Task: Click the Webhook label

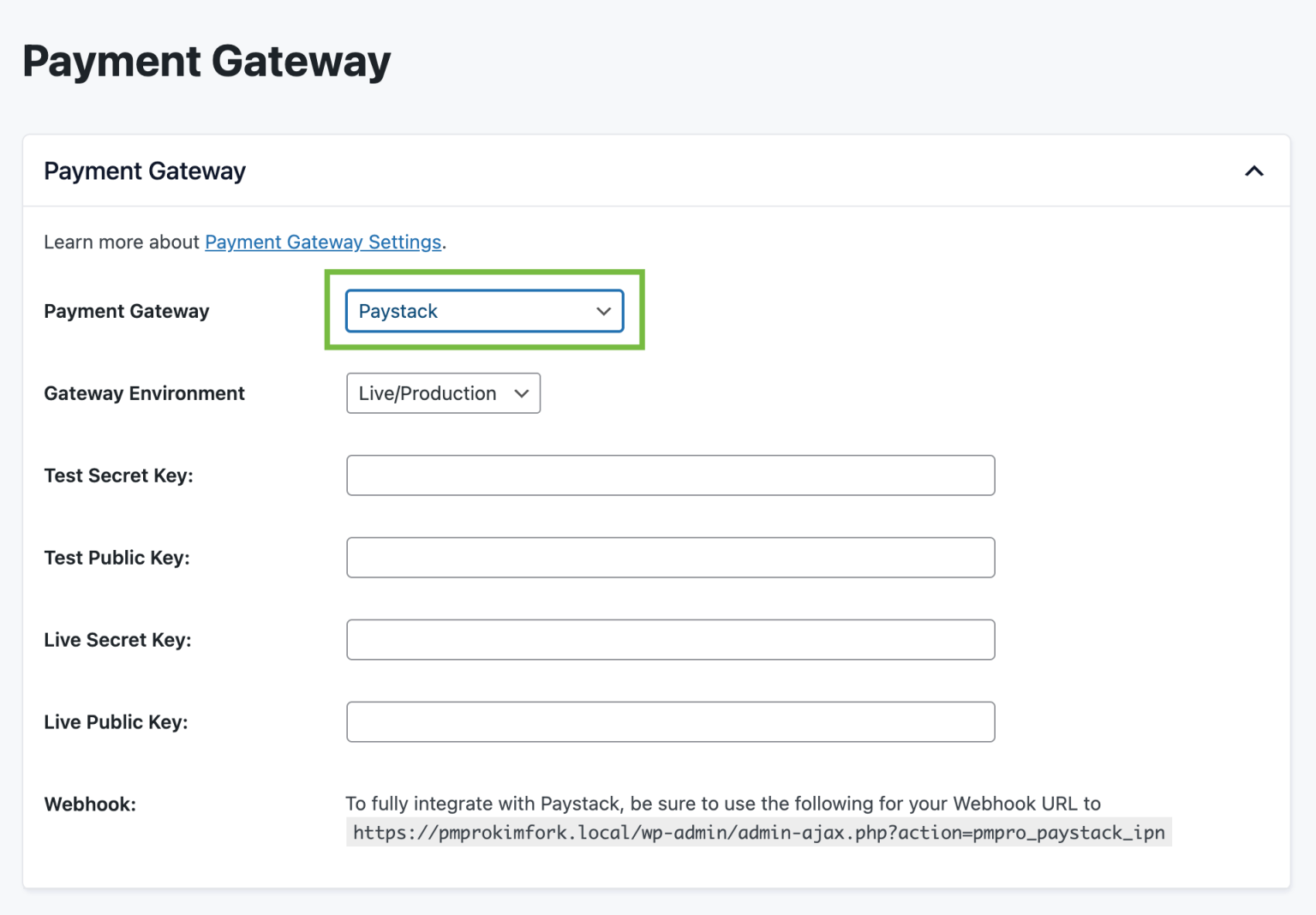Action: (x=89, y=804)
